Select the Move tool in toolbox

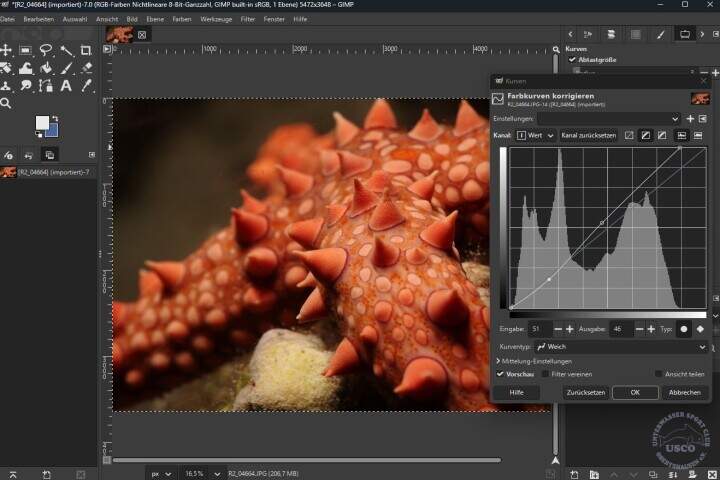[x=6, y=50]
